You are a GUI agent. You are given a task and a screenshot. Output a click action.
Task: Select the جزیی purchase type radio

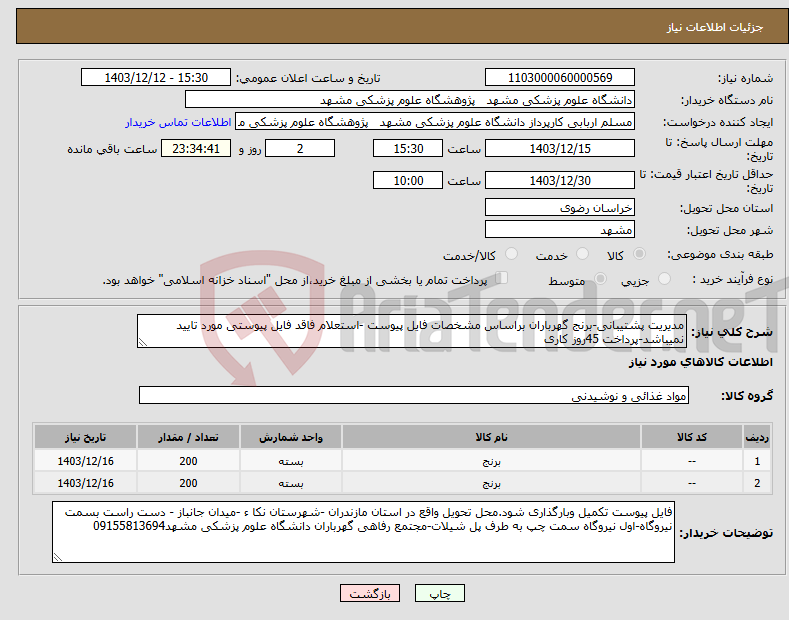point(664,279)
